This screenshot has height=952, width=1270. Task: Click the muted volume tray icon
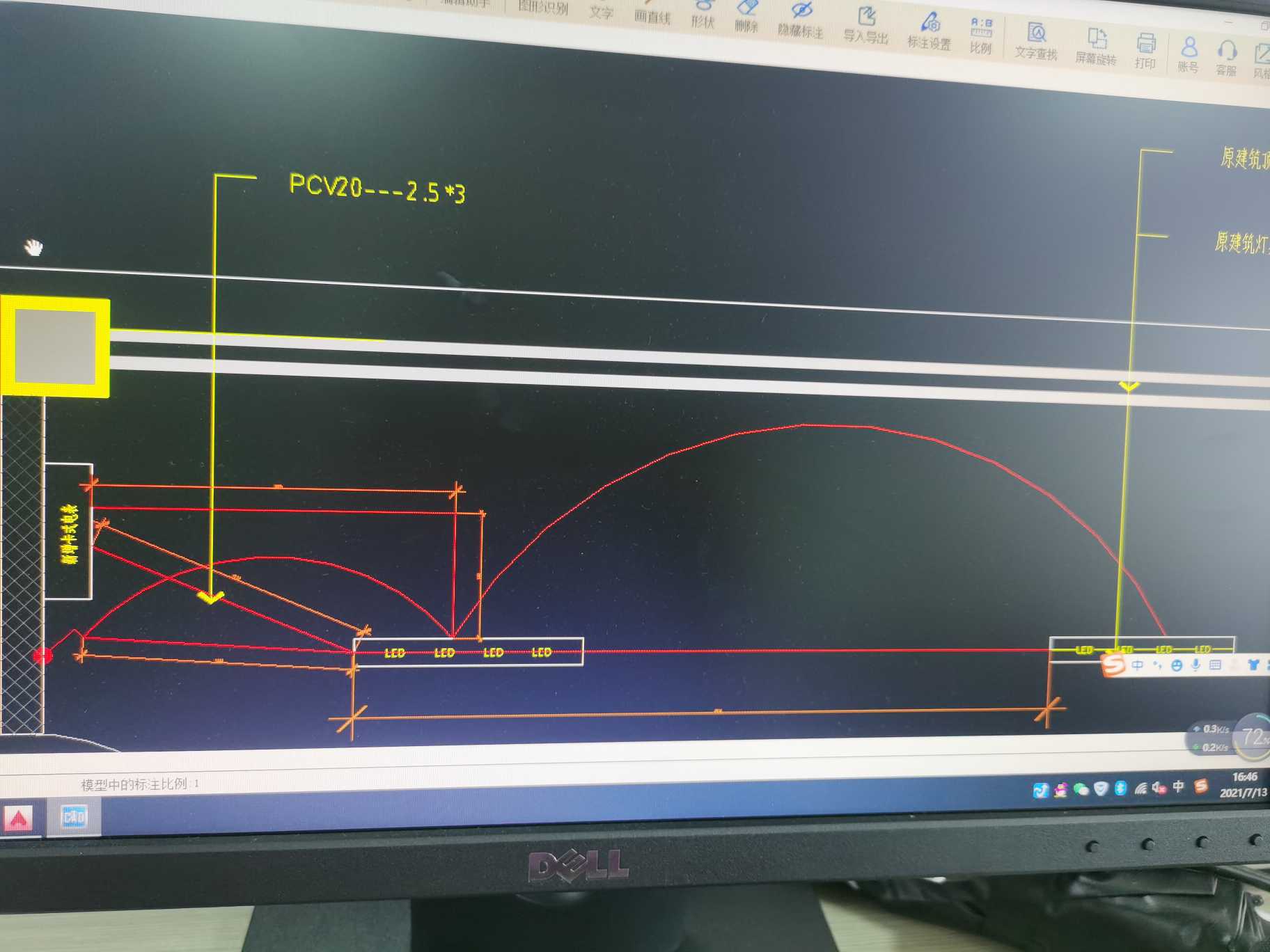tap(1159, 787)
